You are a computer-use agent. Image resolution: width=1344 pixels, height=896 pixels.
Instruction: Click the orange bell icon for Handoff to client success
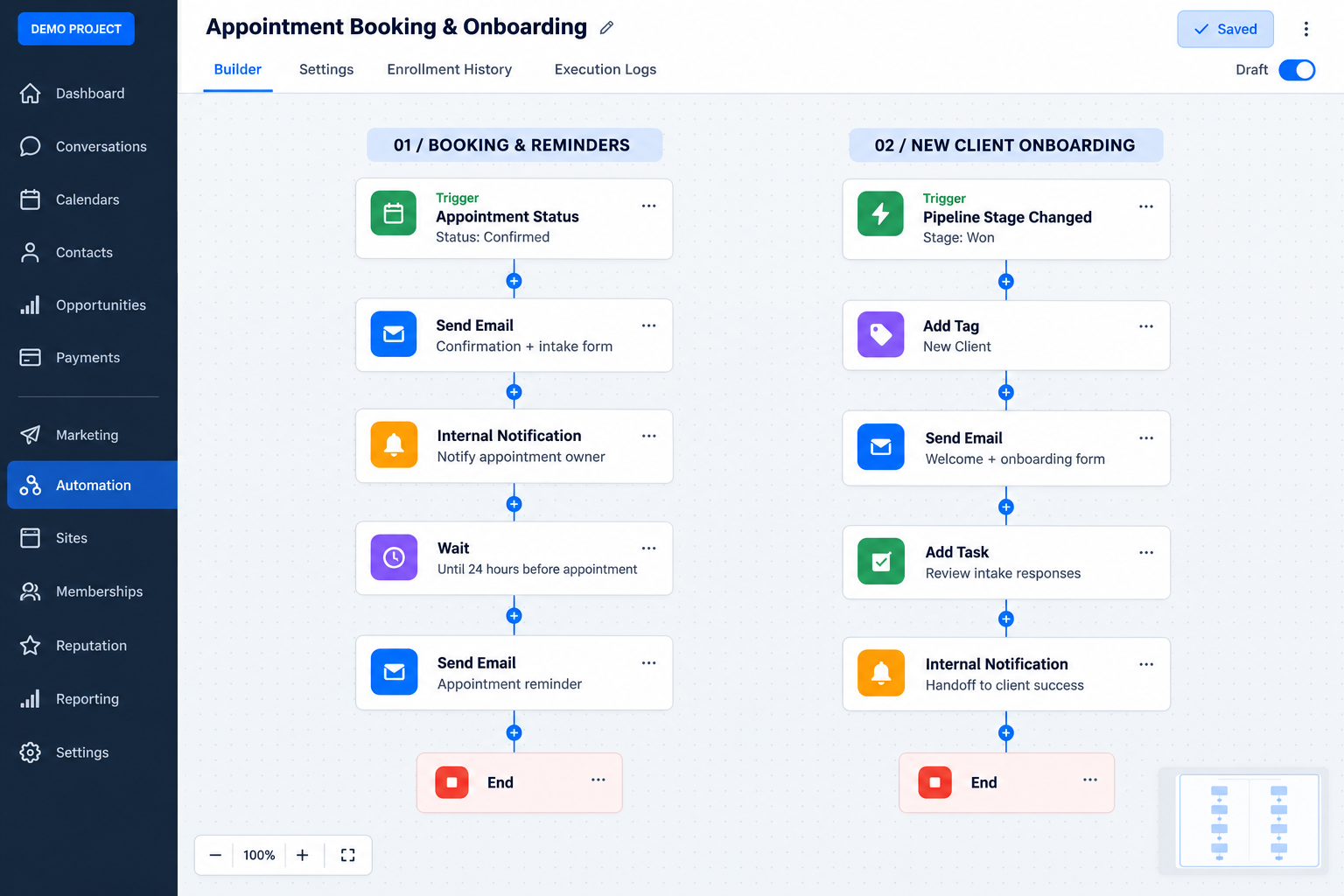(881, 673)
